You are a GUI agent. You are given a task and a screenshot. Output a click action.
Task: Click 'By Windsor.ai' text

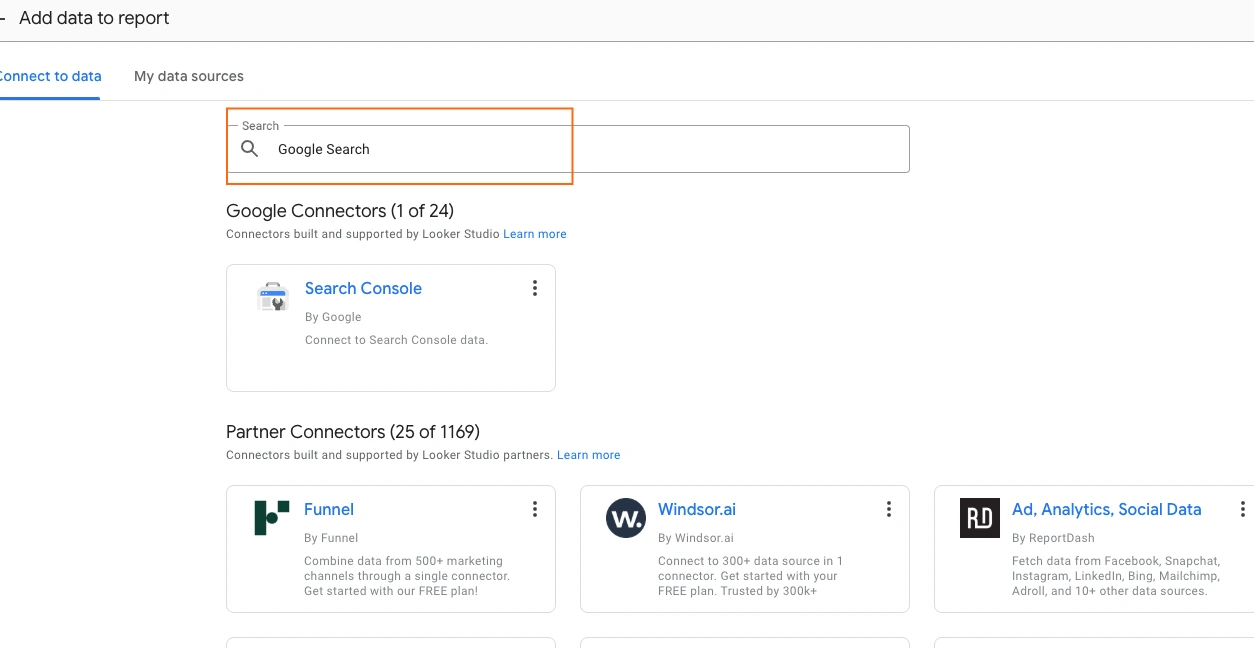(x=696, y=538)
